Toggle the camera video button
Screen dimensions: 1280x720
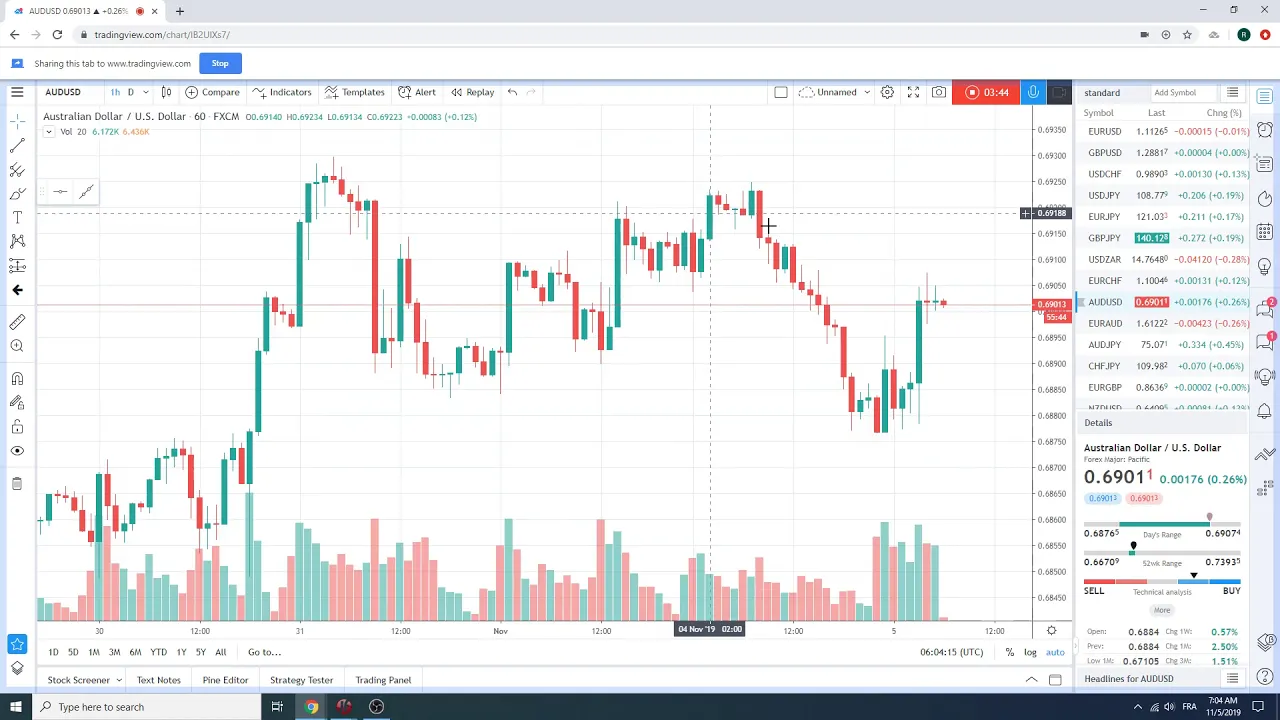[1059, 92]
